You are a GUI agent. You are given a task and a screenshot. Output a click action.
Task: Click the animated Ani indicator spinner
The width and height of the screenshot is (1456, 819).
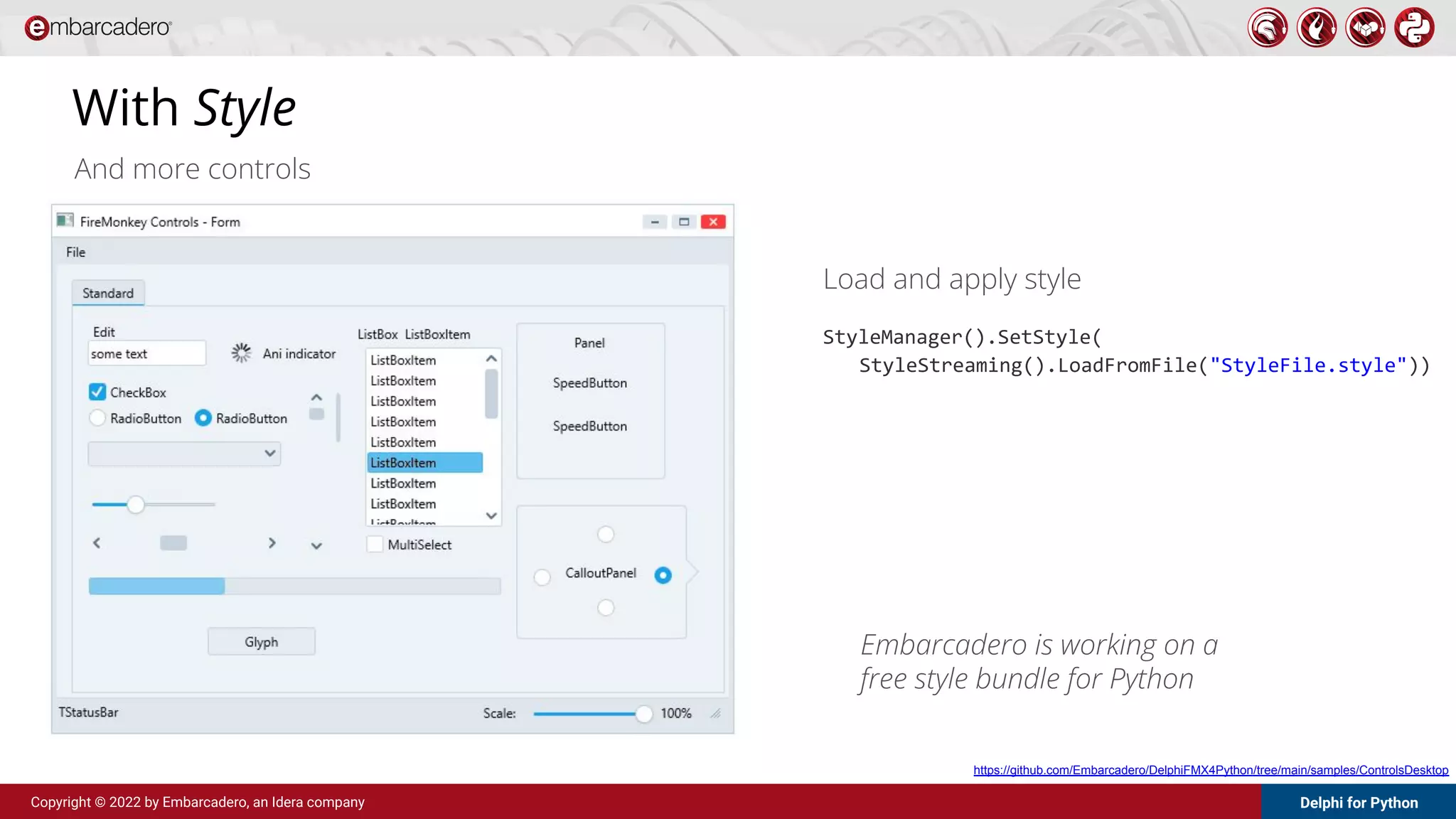coord(242,353)
